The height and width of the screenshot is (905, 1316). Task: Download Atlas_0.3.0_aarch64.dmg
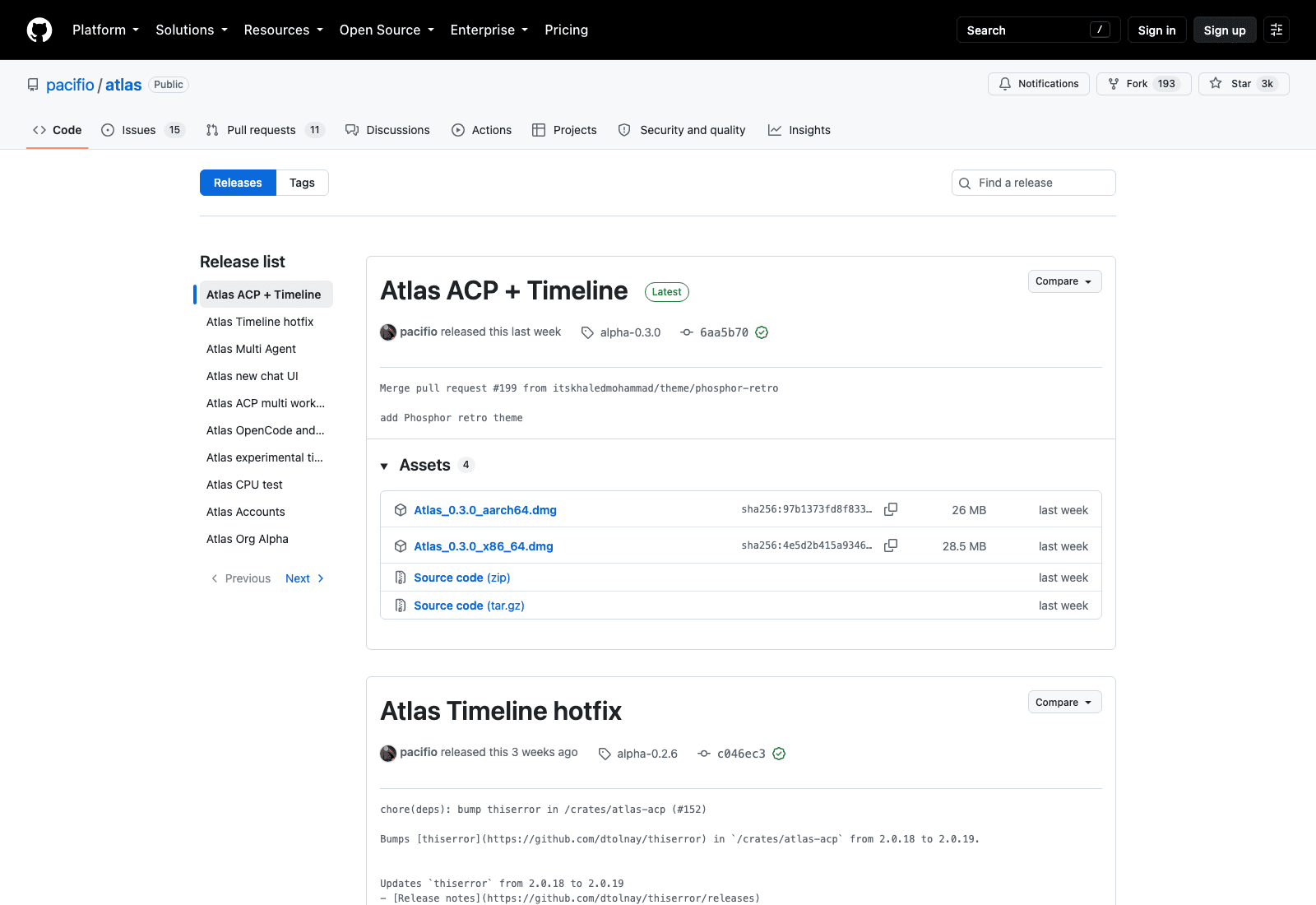485,510
